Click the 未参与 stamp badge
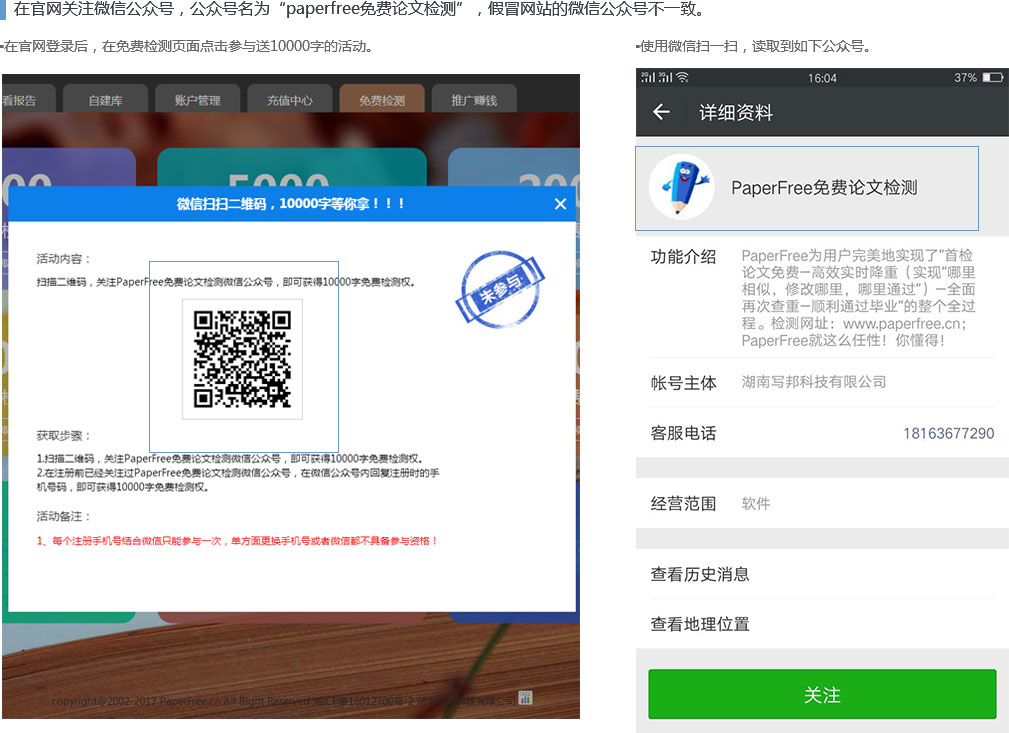Image resolution: width=1009 pixels, height=733 pixels. click(x=500, y=289)
